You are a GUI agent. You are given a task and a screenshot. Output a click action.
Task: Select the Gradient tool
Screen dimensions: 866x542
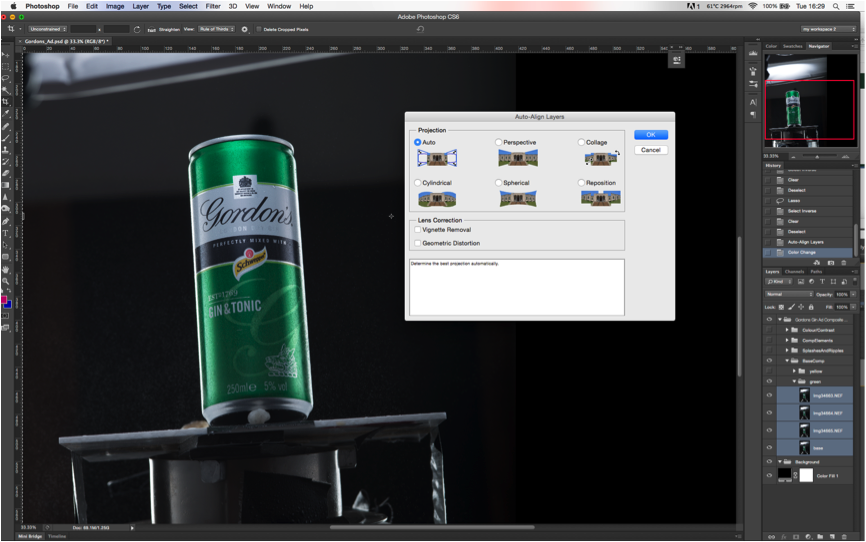click(x=6, y=185)
